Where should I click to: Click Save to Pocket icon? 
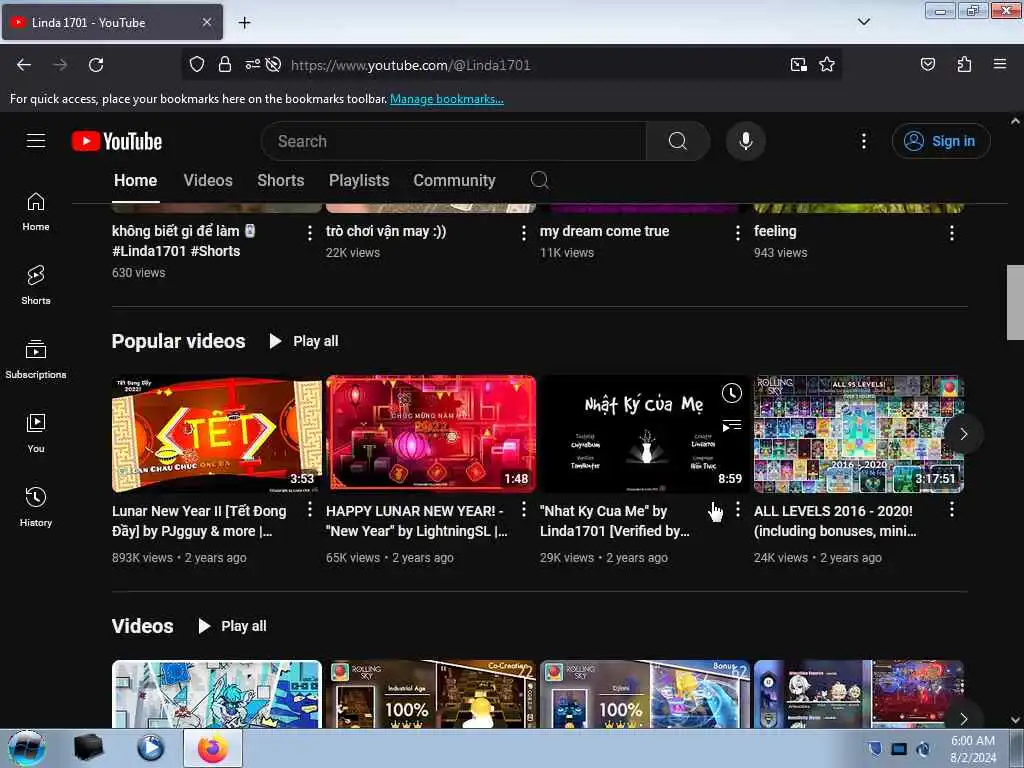pyautogui.click(x=927, y=64)
